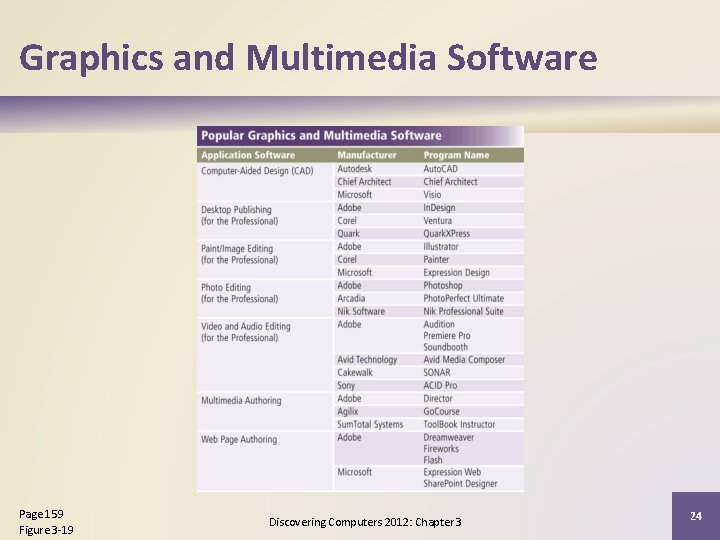
Task: Click the Visio program name
Action: pyautogui.click(x=432, y=195)
